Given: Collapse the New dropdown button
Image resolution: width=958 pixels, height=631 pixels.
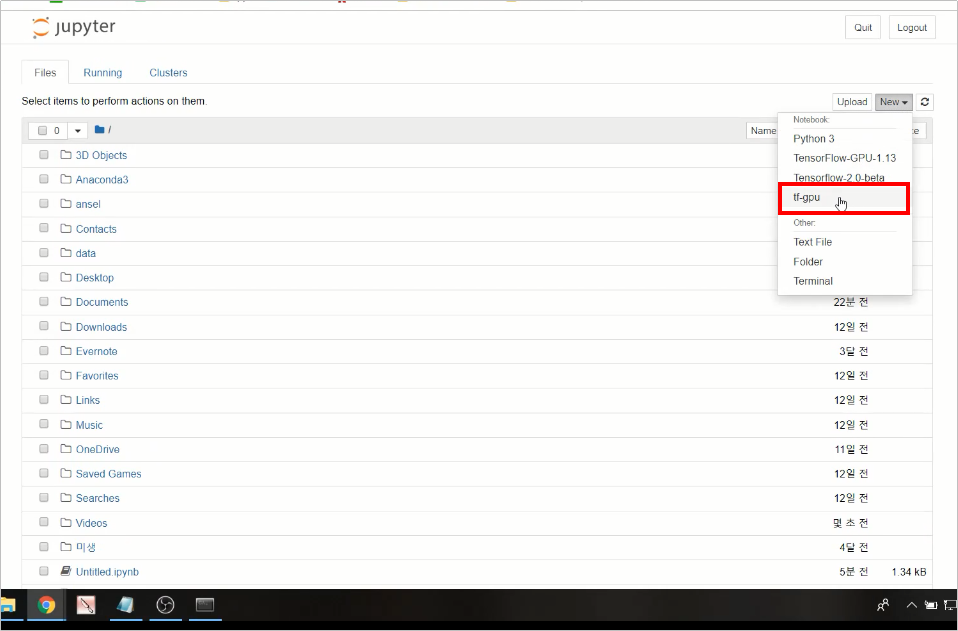Looking at the screenshot, I should point(894,102).
